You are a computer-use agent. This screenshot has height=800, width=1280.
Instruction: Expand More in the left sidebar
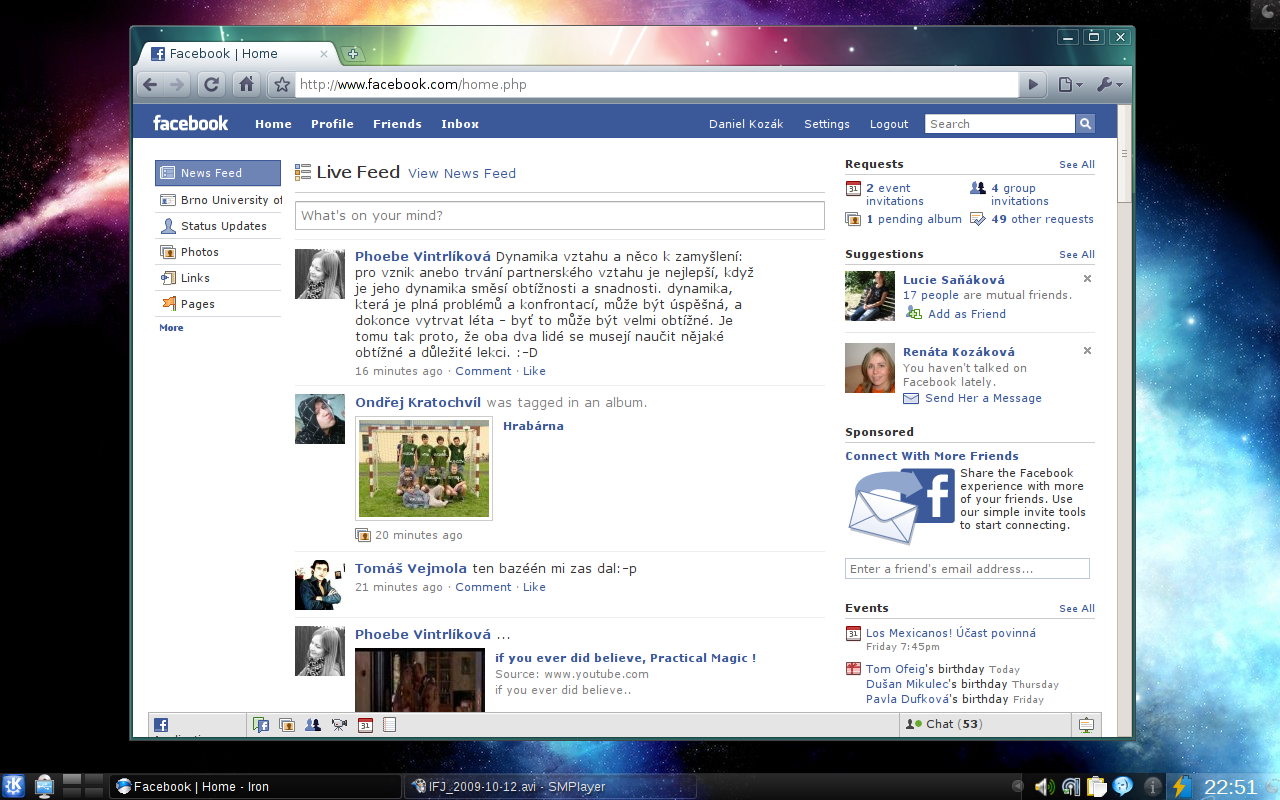pyautogui.click(x=171, y=328)
